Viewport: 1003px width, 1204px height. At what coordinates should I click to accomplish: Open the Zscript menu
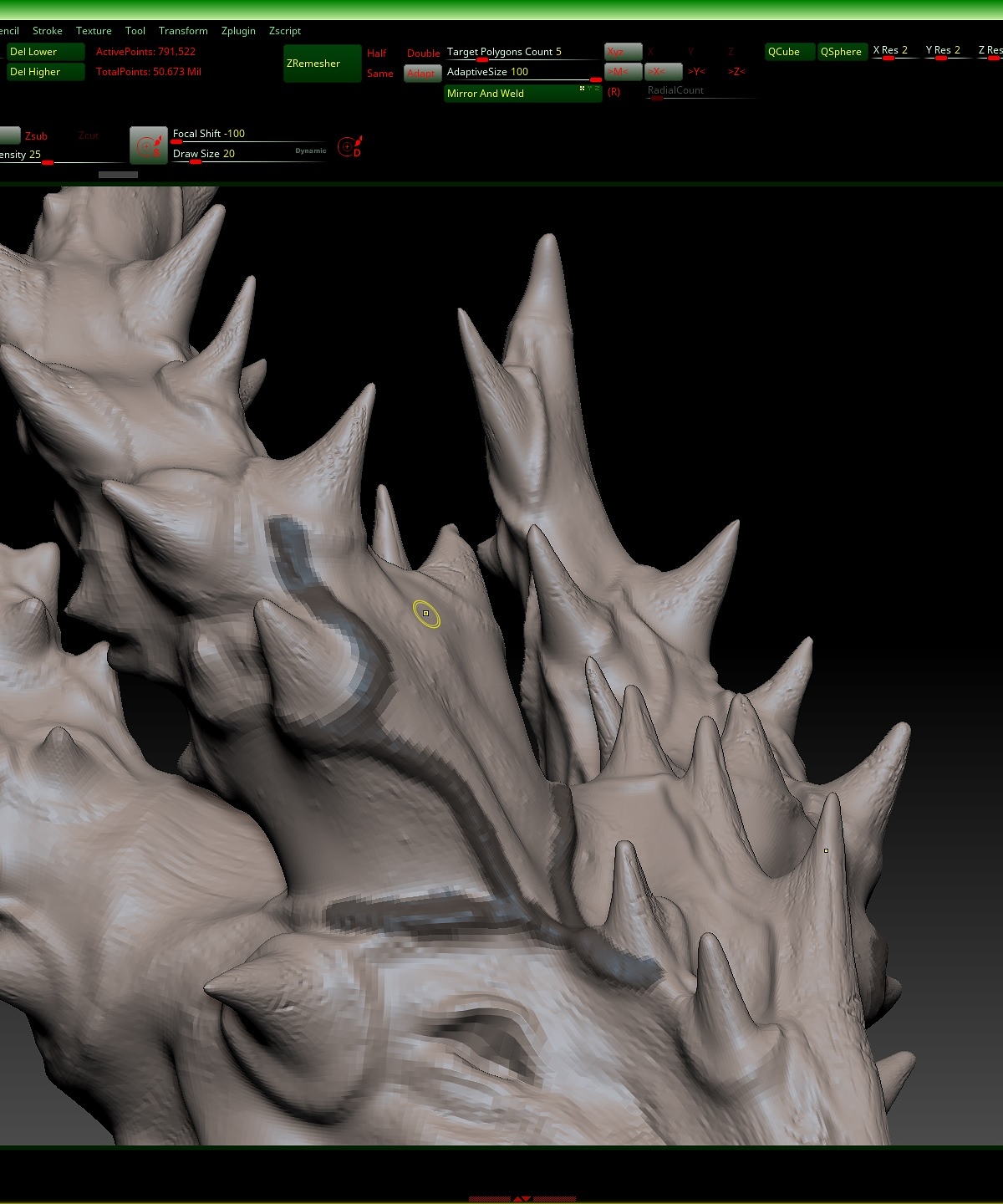(x=285, y=31)
